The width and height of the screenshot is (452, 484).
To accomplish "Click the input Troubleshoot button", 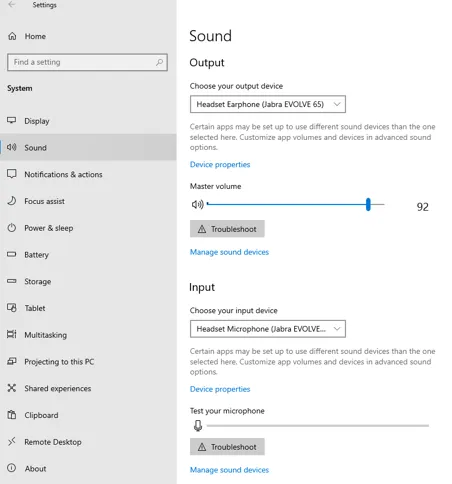I will tap(227, 447).
